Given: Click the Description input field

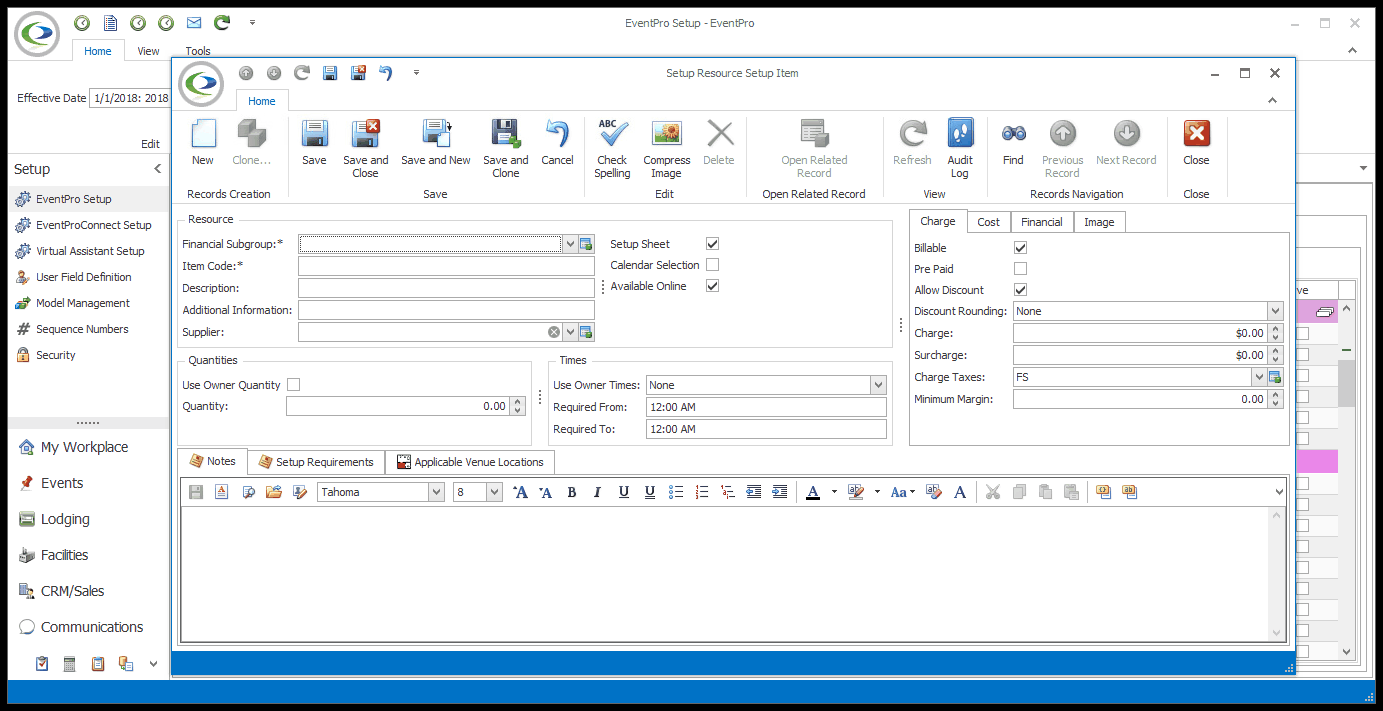Looking at the screenshot, I should pyautogui.click(x=446, y=288).
